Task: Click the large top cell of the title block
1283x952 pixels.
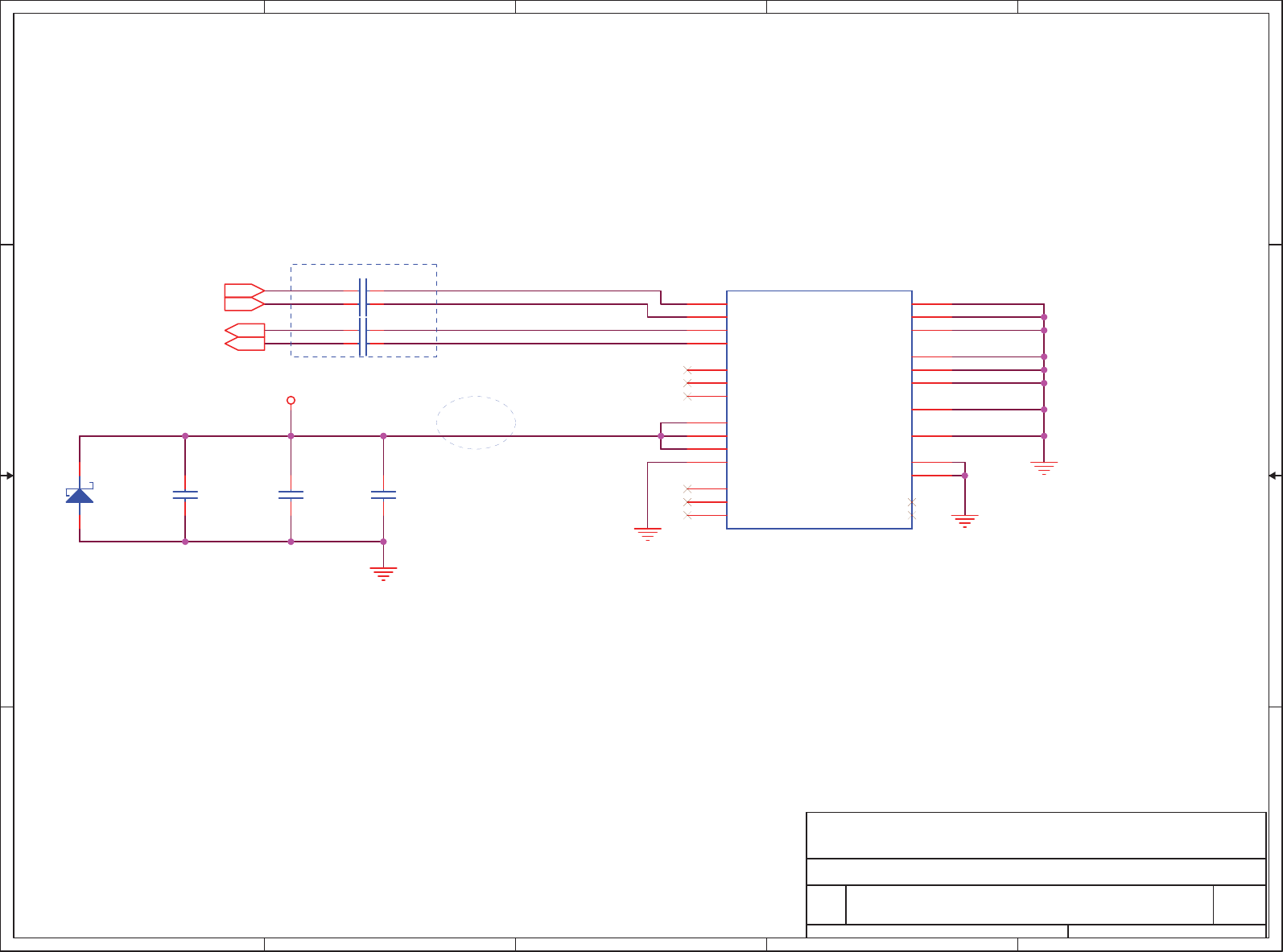Action: coord(1036,835)
